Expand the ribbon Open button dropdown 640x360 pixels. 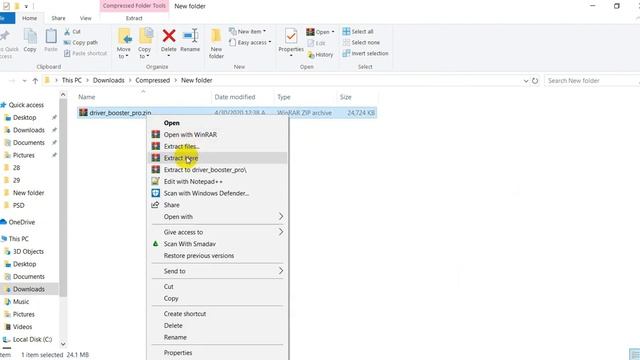click(333, 32)
